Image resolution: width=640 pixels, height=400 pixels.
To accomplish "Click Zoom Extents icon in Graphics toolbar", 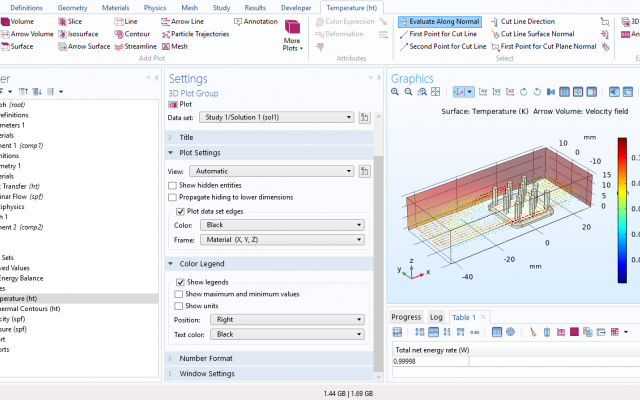I will click(x=436, y=92).
